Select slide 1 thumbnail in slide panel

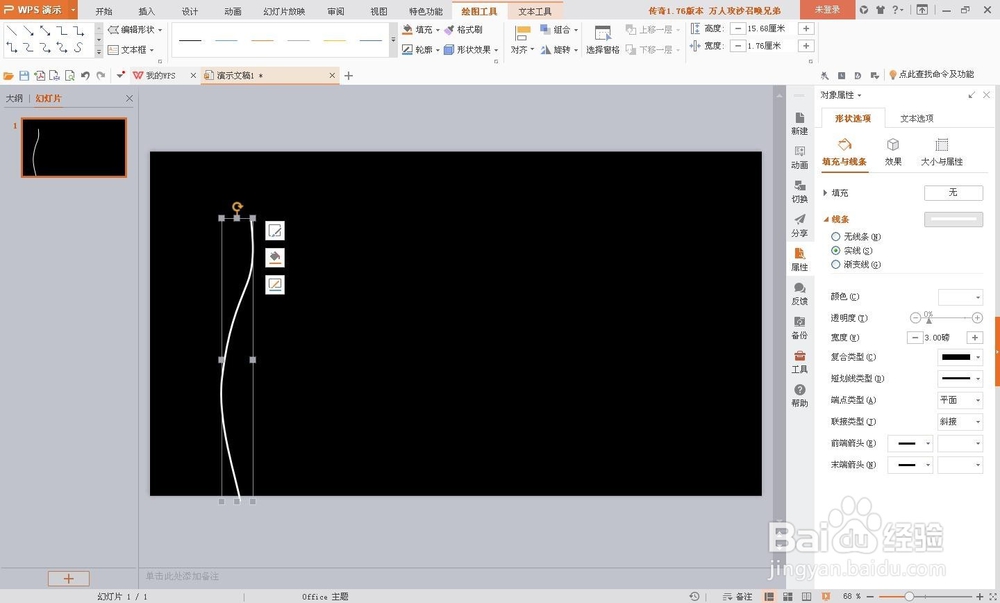point(74,147)
